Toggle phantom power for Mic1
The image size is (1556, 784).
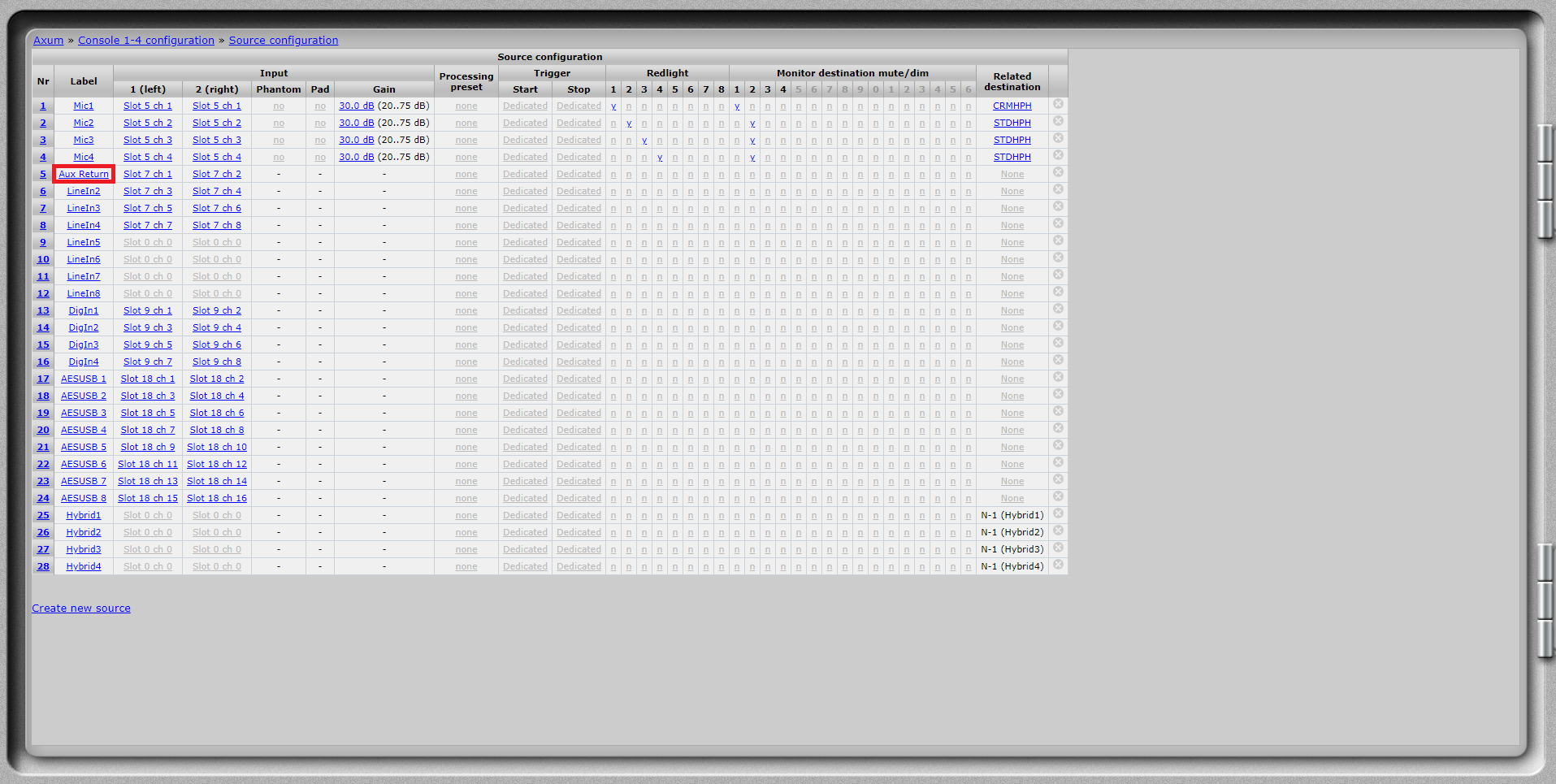(279, 106)
